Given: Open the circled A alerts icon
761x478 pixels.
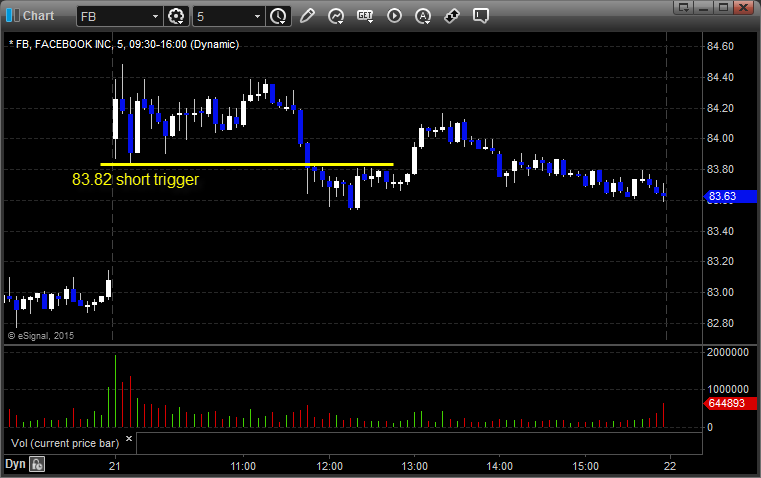Looking at the screenshot, I should pos(423,16).
